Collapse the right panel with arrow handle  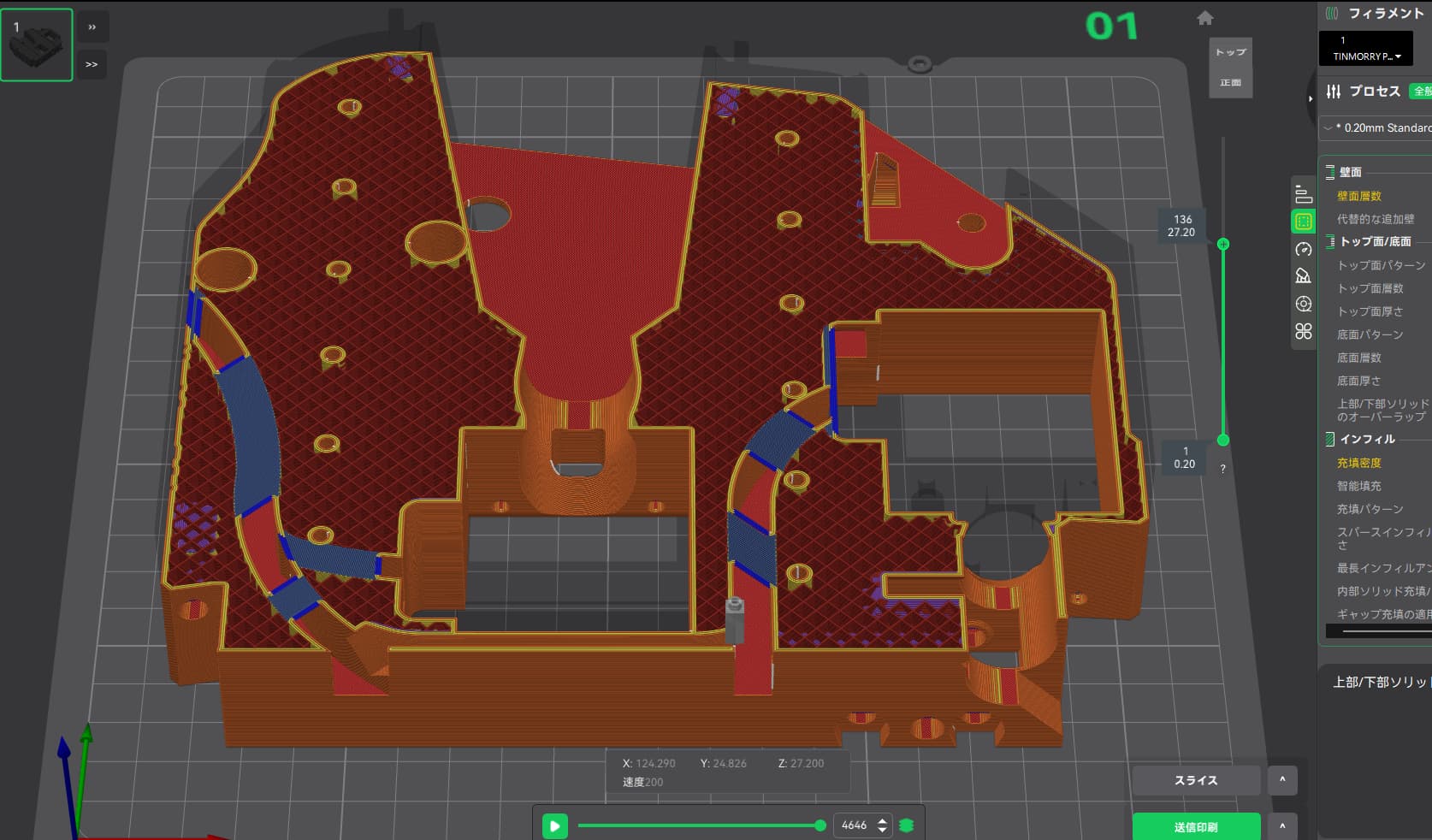[x=1310, y=98]
